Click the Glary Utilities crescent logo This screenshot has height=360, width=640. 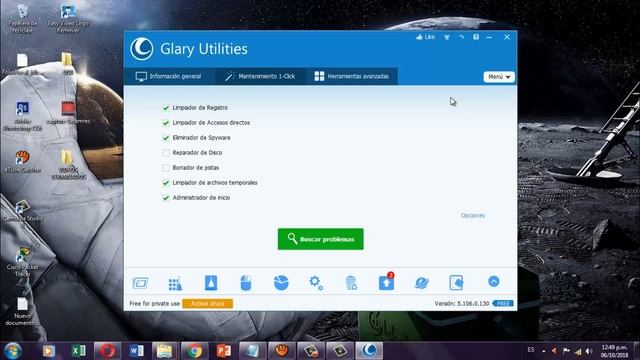click(x=142, y=49)
